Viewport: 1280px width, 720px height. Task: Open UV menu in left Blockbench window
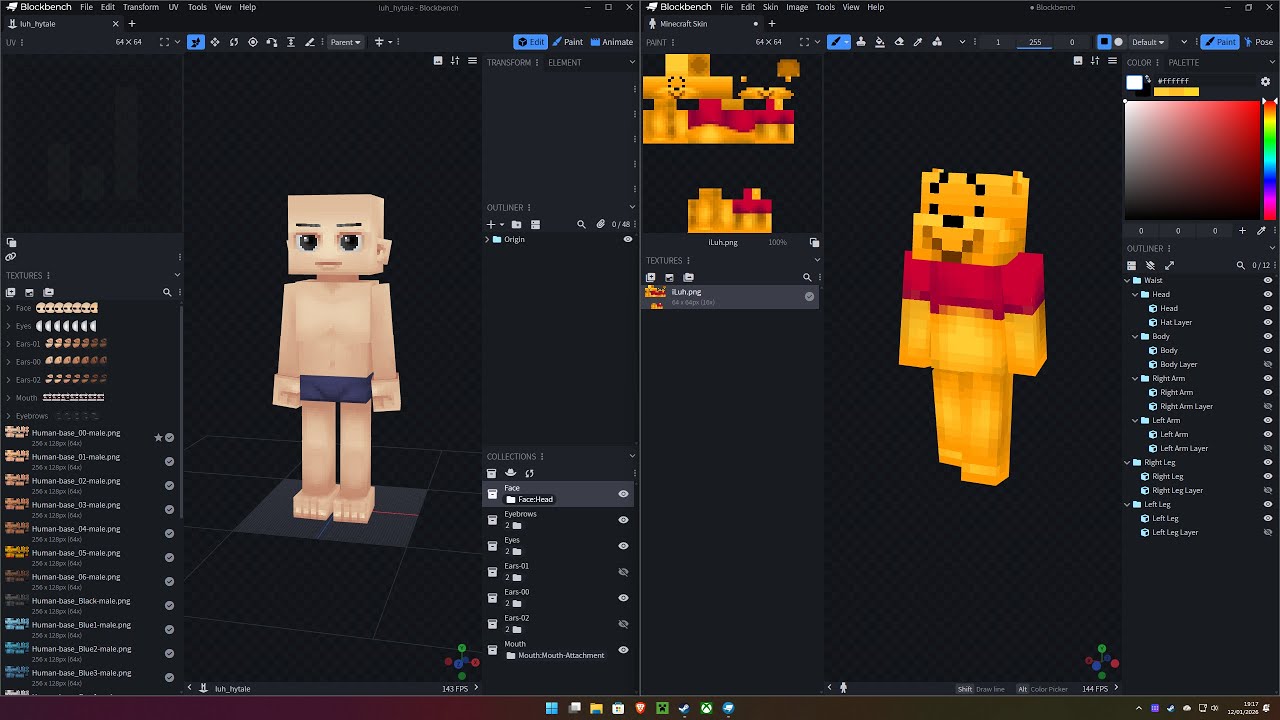pyautogui.click(x=173, y=7)
